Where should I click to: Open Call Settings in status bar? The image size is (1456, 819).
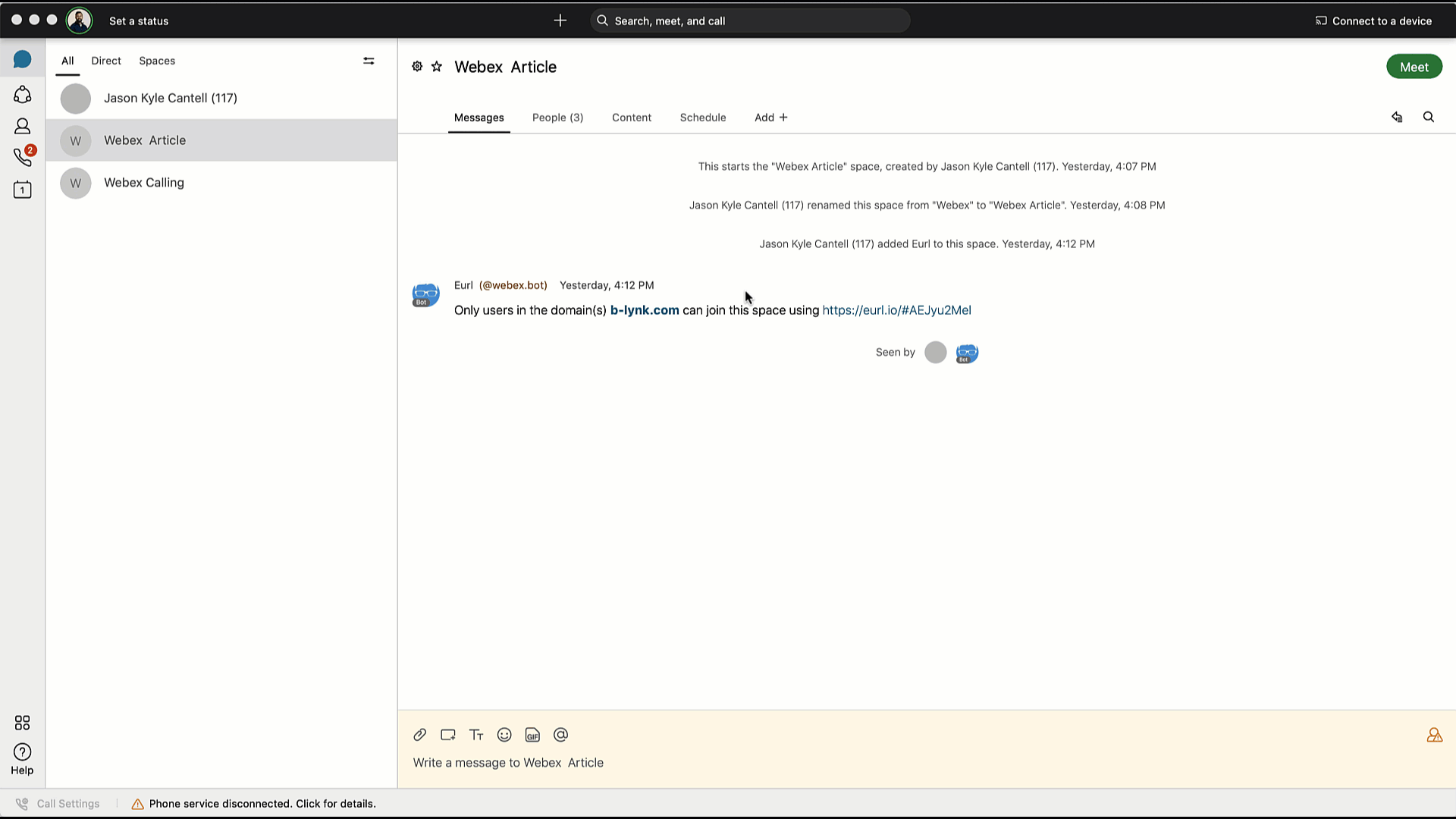[58, 804]
